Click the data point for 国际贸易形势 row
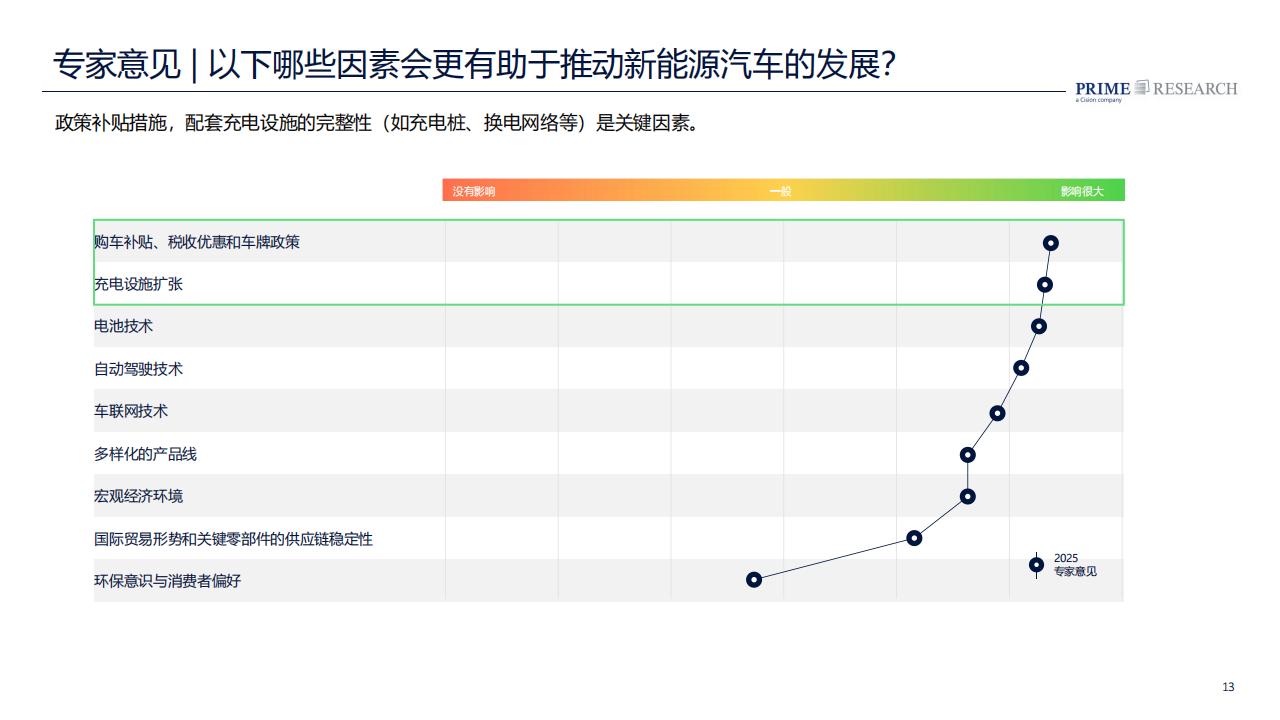1280x720 pixels. click(x=914, y=538)
